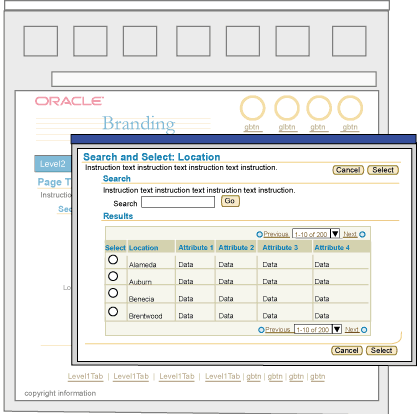Image resolution: width=417 pixels, height=414 pixels.
Task: Click the Previous arrow icon below the results table
Action: coord(261,330)
